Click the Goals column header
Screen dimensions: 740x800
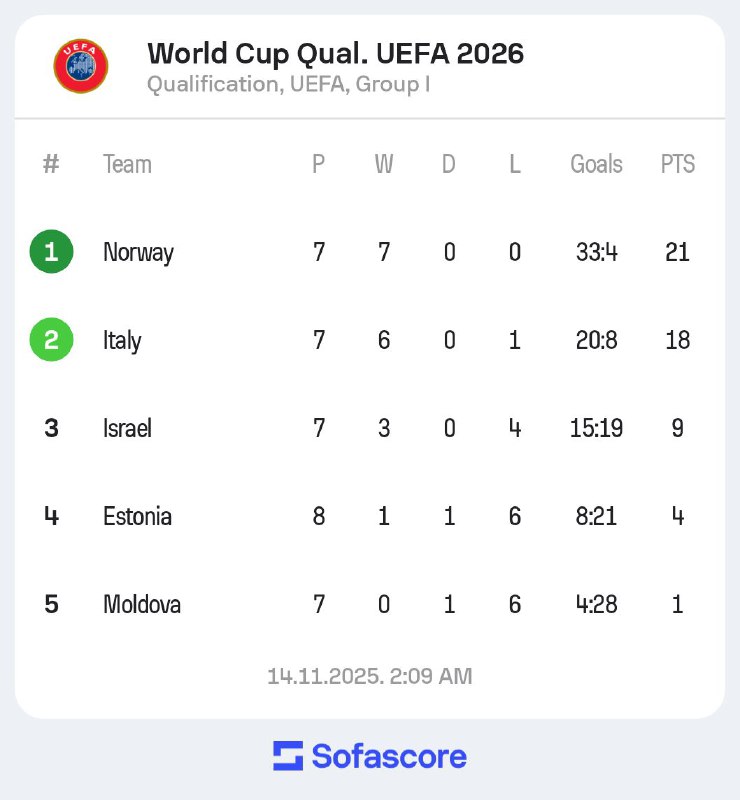click(596, 164)
